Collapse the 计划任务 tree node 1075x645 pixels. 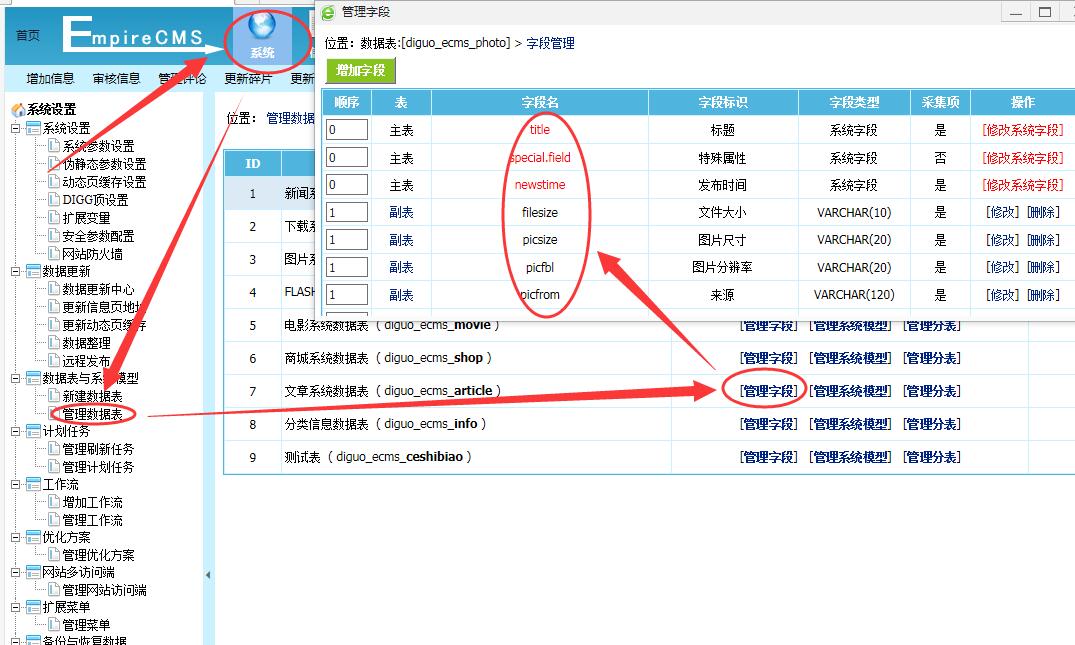[16, 431]
